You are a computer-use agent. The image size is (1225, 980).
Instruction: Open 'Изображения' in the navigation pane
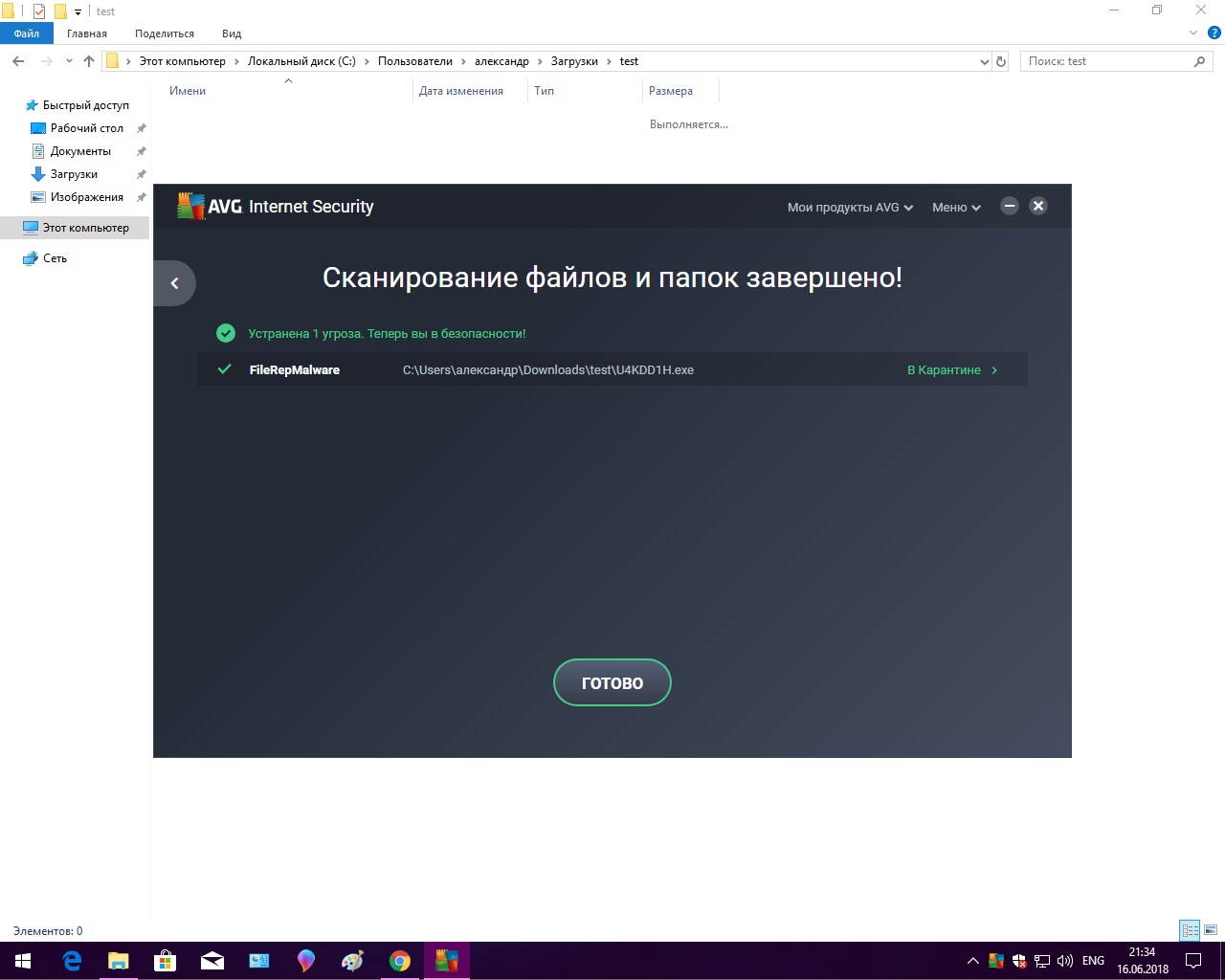tap(87, 197)
